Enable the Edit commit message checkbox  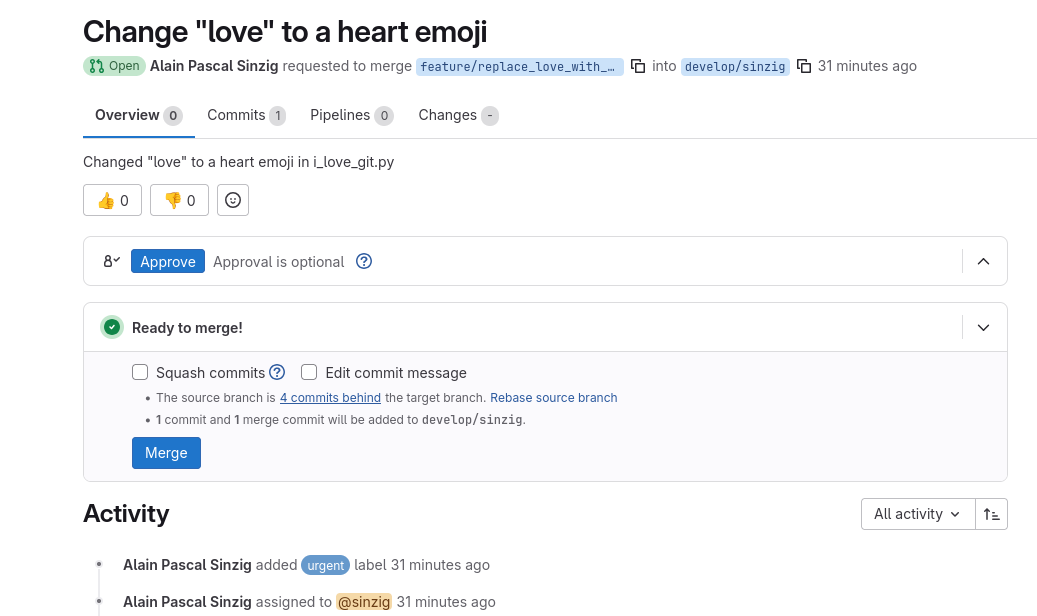(309, 372)
